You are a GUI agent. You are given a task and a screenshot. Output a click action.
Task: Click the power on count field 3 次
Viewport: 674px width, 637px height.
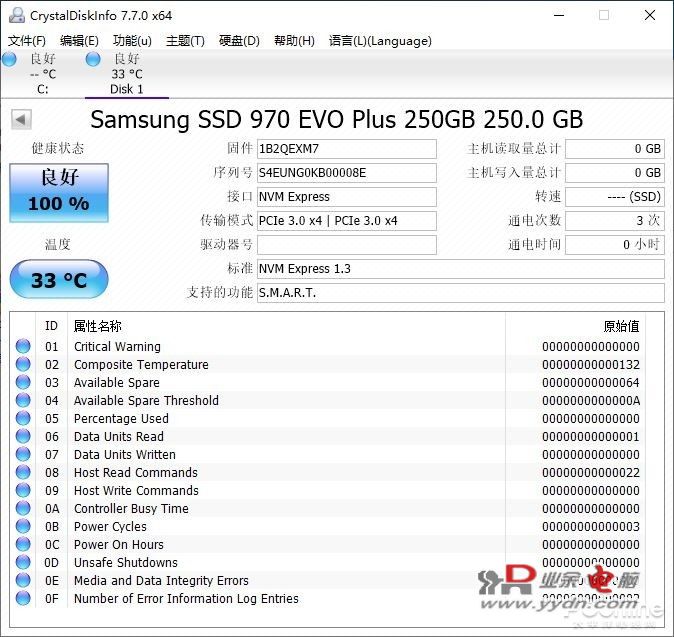615,221
